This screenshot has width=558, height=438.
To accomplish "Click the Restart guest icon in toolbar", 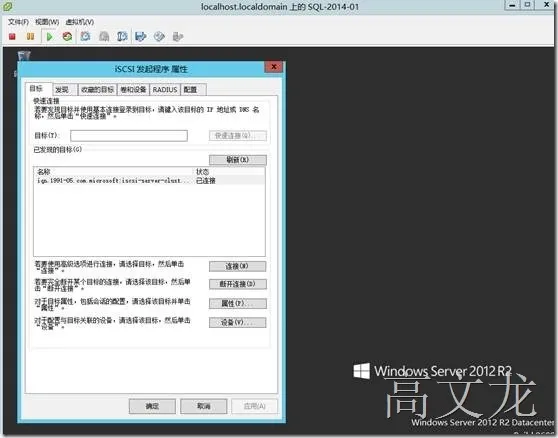I will point(67,36).
